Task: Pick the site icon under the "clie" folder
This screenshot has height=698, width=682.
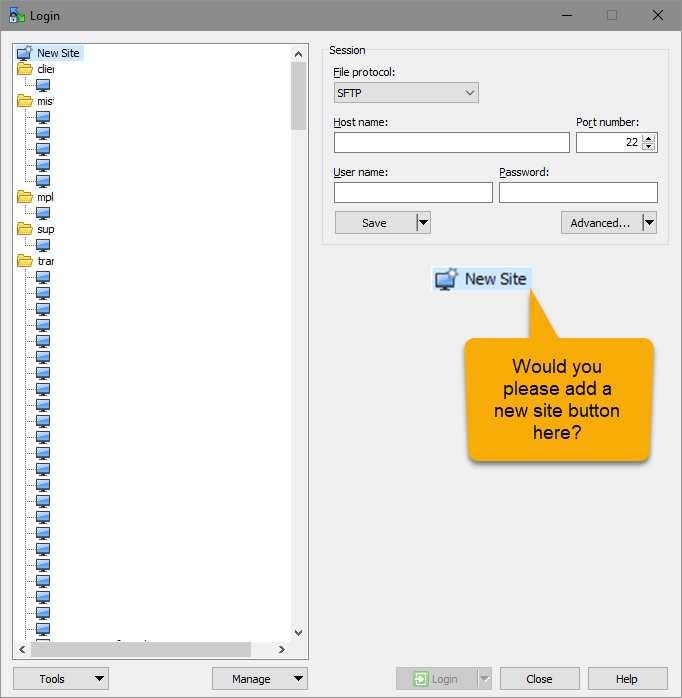Action: click(x=43, y=85)
